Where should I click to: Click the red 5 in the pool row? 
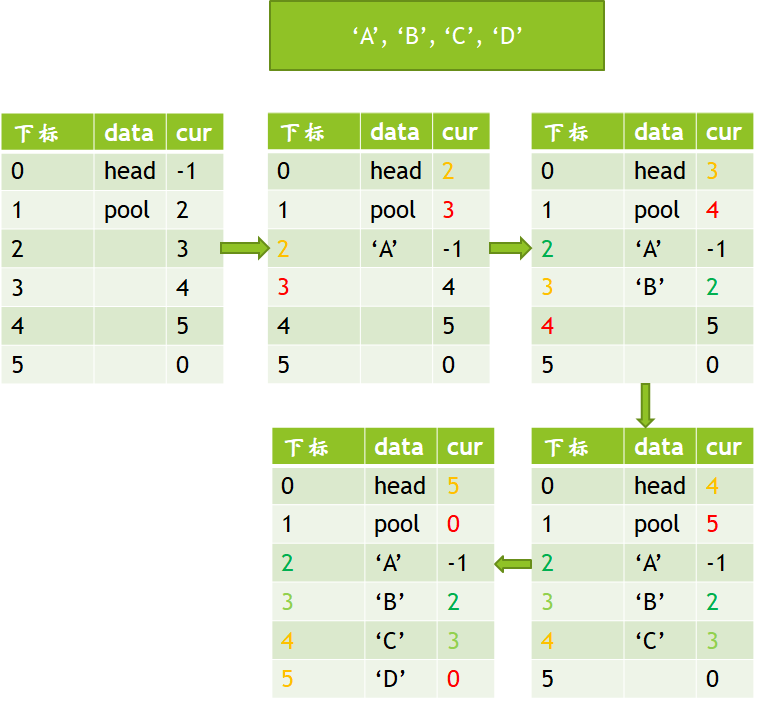[712, 524]
